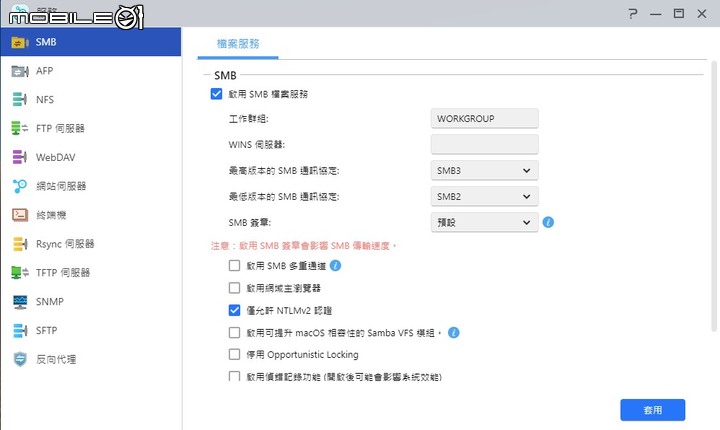Viewport: 720px width, 430px height.
Task: Open 最高版本的 SMB 通訊協定 dropdown
Action: (x=484, y=170)
